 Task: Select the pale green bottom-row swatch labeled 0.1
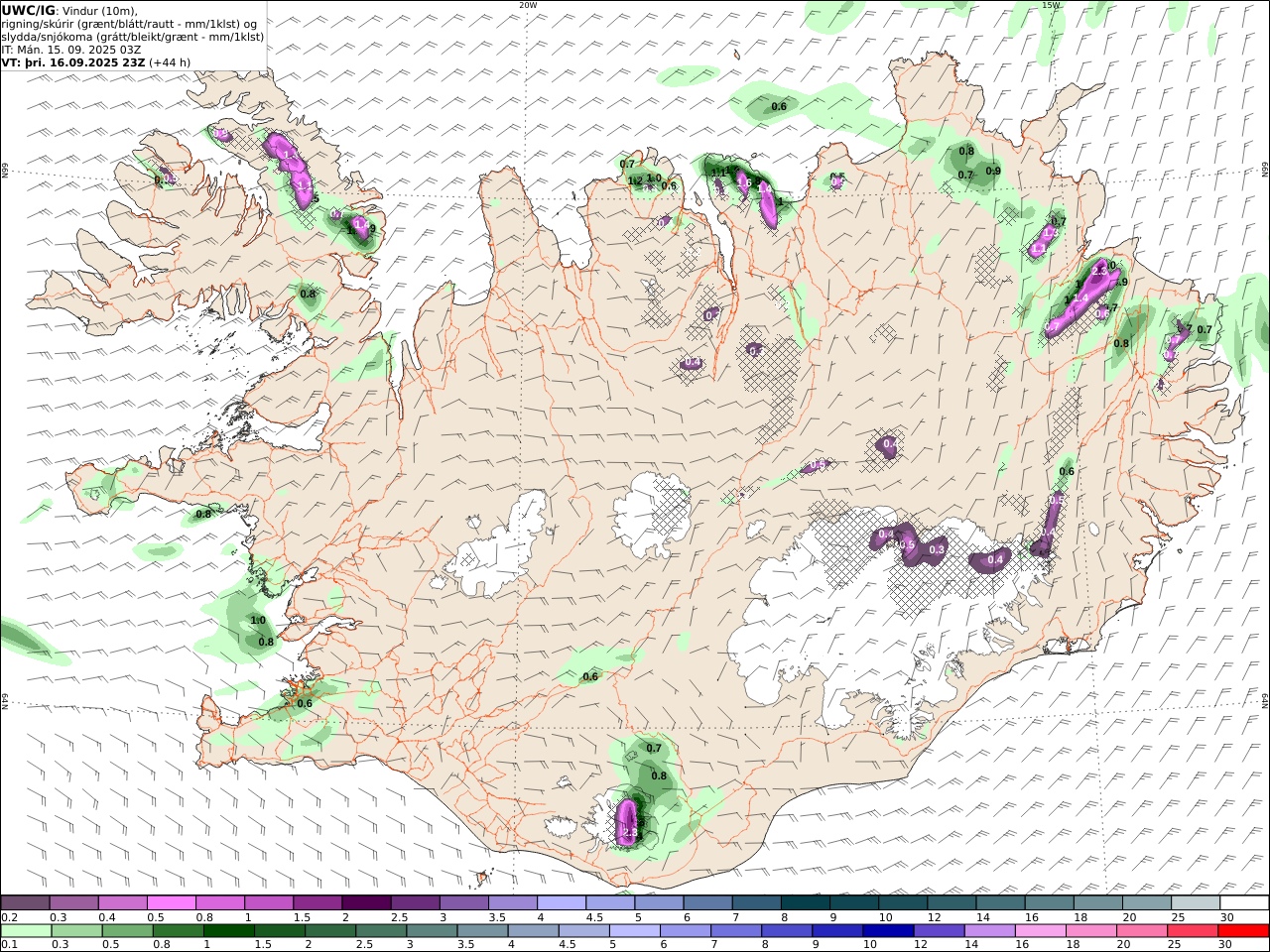tap(26, 931)
